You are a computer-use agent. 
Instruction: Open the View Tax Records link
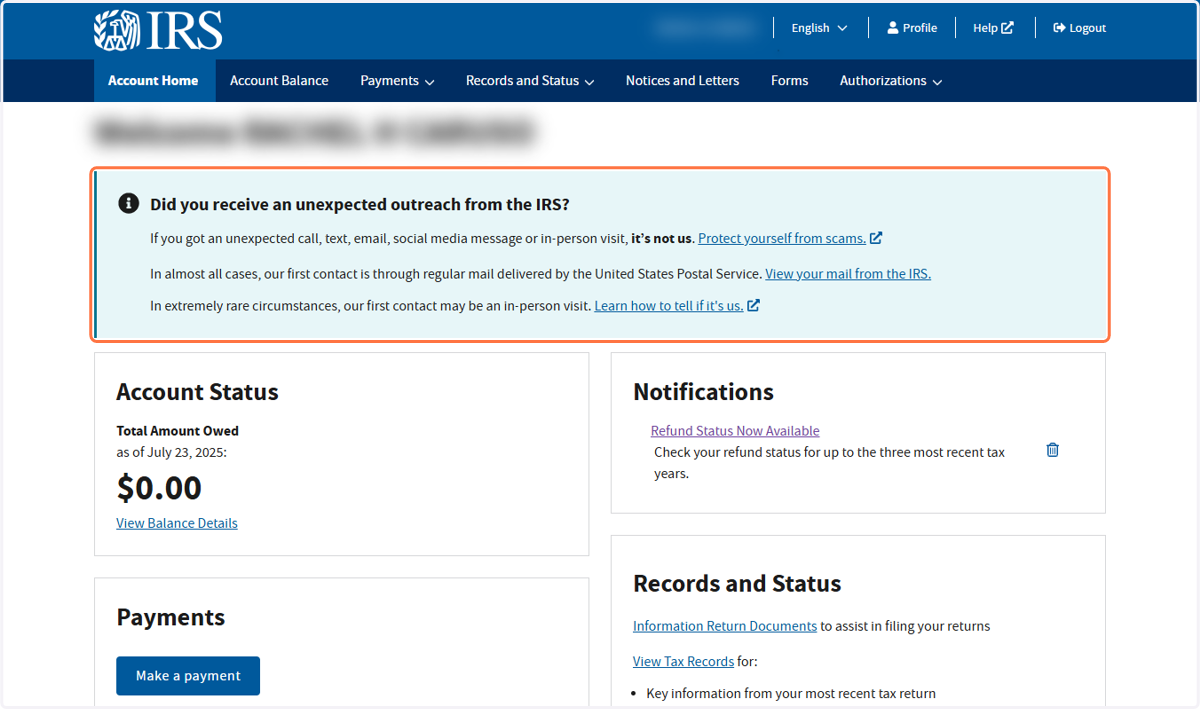(x=683, y=661)
